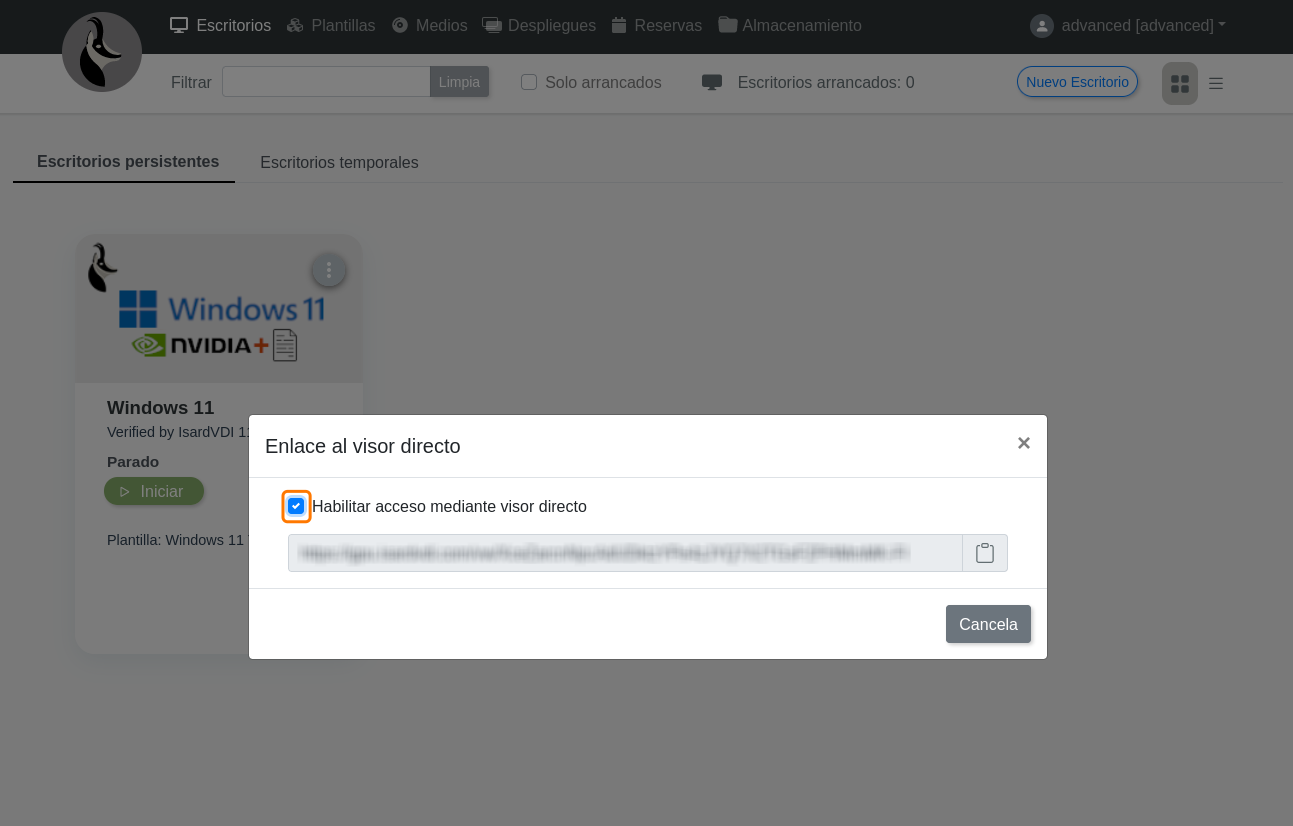
Task: Switch to grid view of desktops
Action: pyautogui.click(x=1179, y=83)
